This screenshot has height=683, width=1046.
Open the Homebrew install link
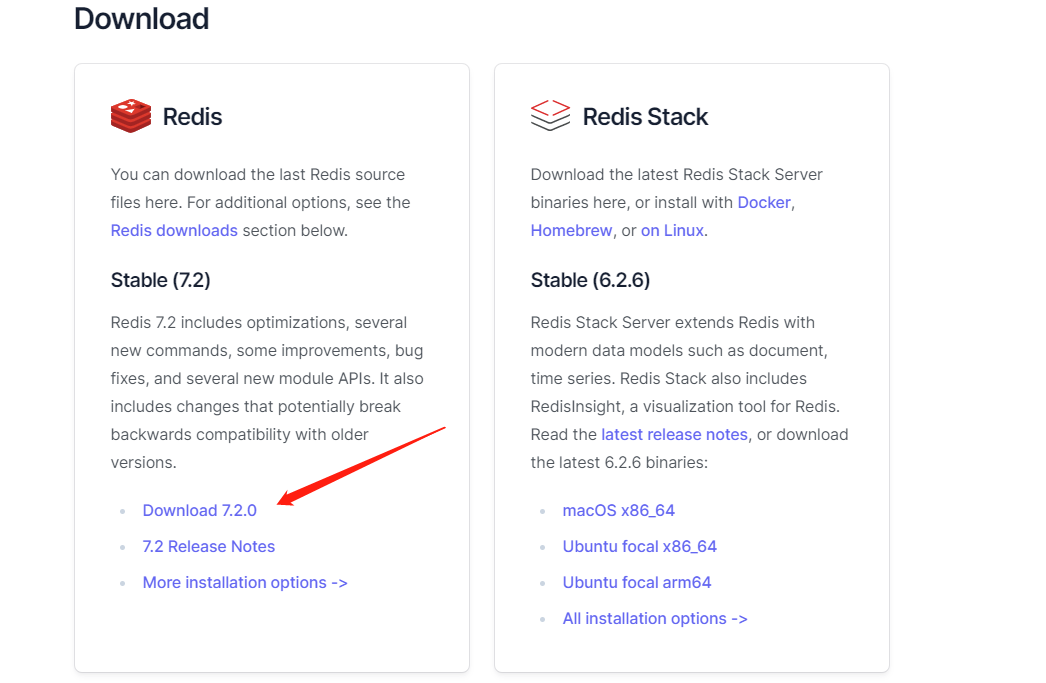click(x=571, y=230)
